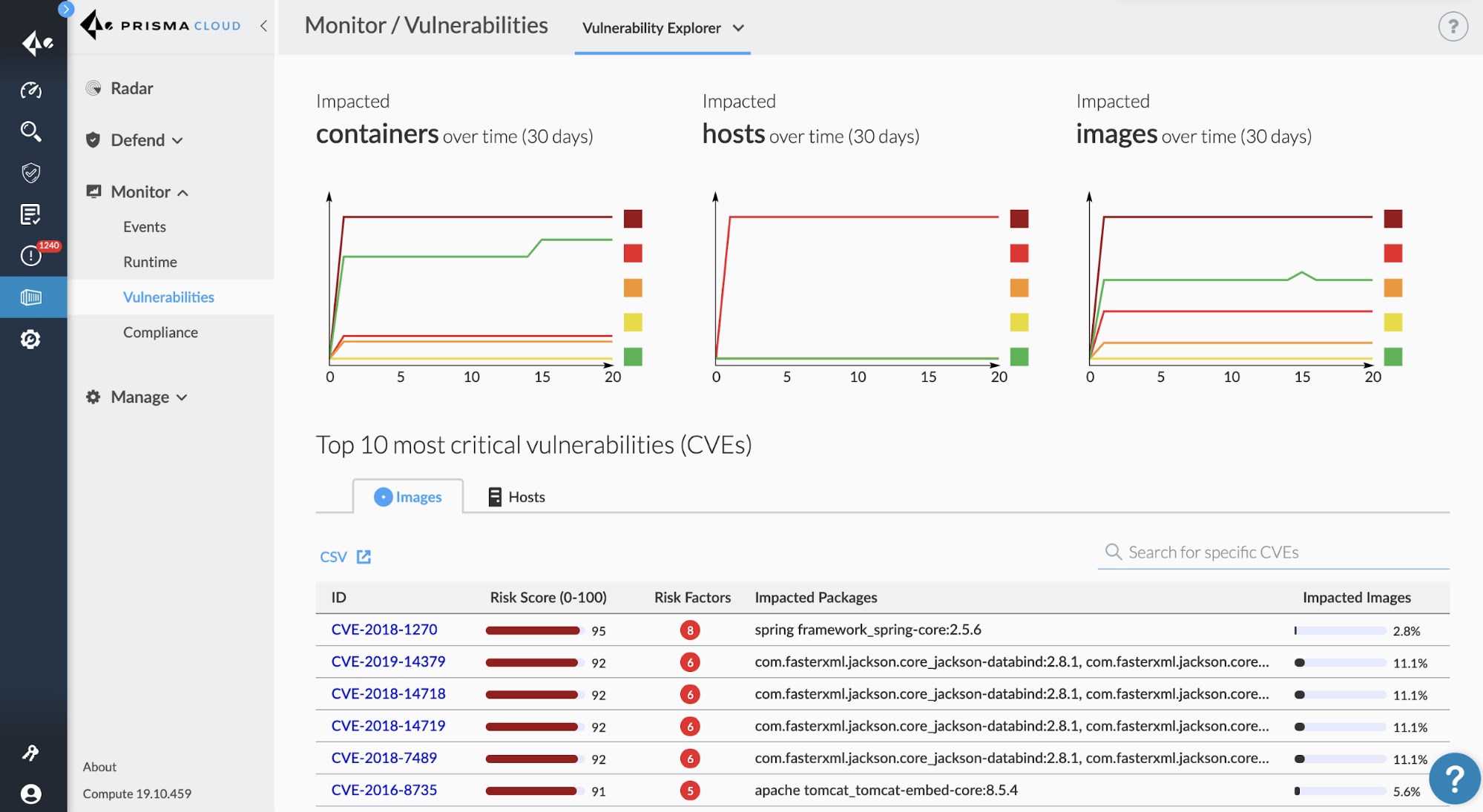This screenshot has height=812, width=1483.
Task: Open CVE-2018-7489 details
Action: (384, 758)
